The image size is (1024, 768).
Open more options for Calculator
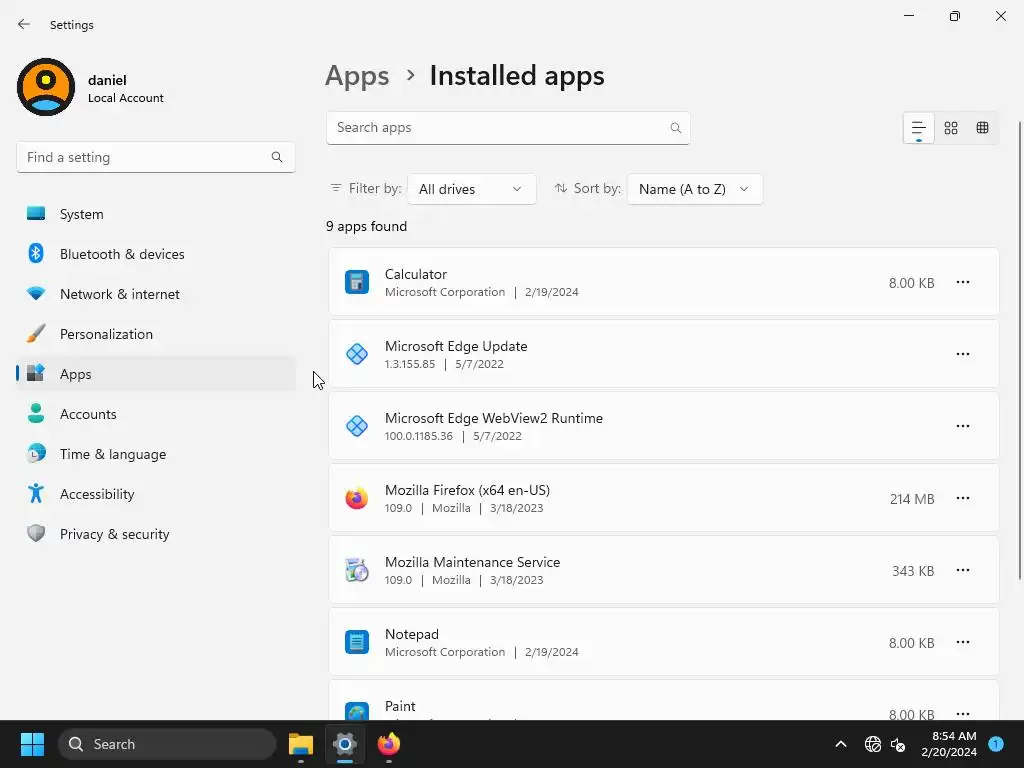963,283
